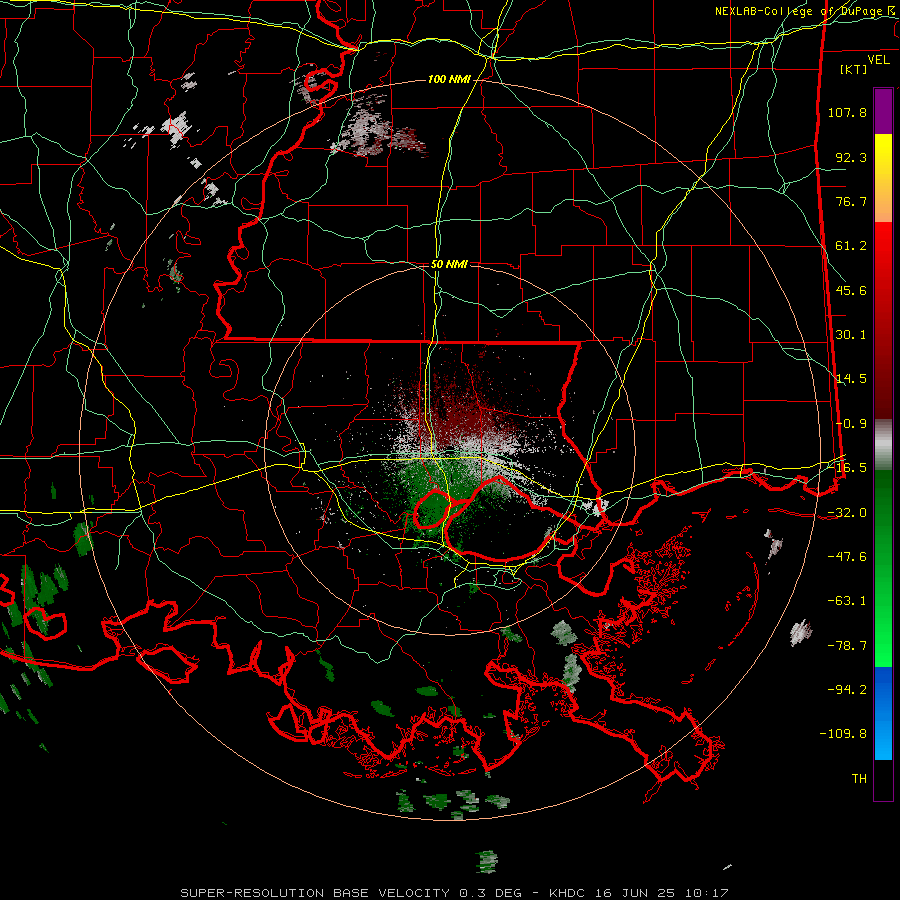Click the 50 NMI range ring label

pos(449,264)
